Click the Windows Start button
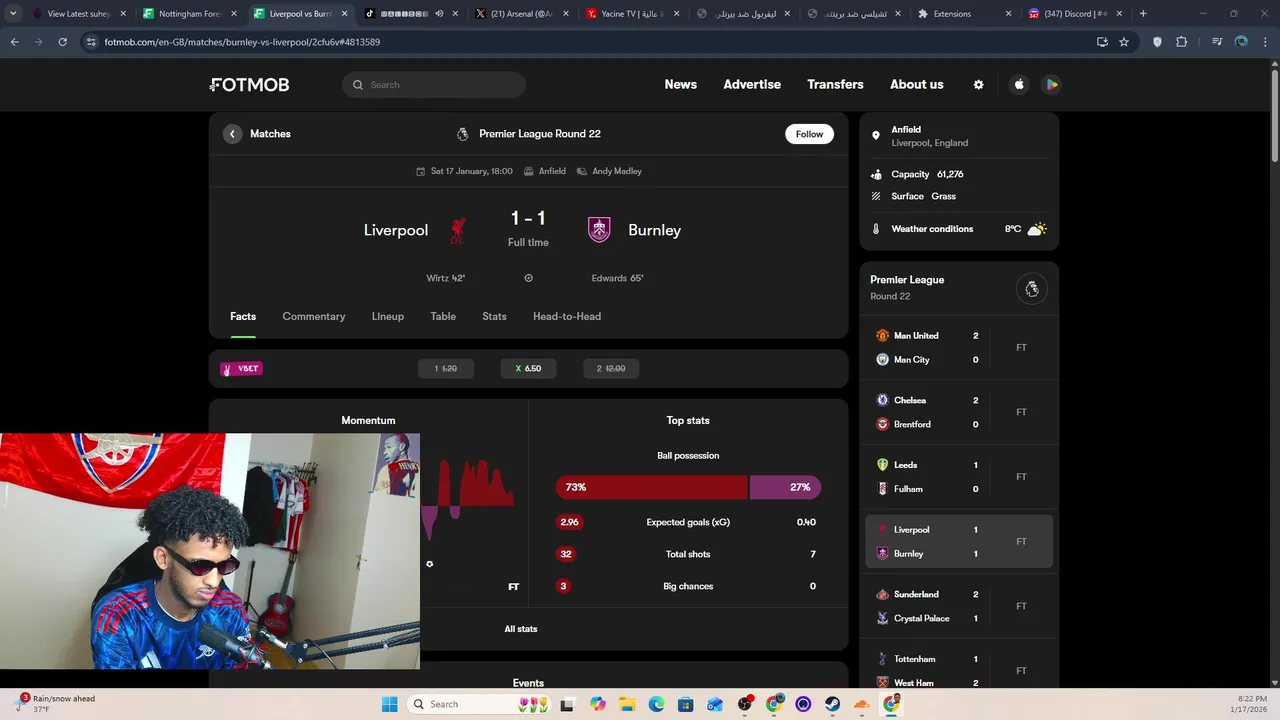This screenshot has height=720, width=1280. point(389,704)
